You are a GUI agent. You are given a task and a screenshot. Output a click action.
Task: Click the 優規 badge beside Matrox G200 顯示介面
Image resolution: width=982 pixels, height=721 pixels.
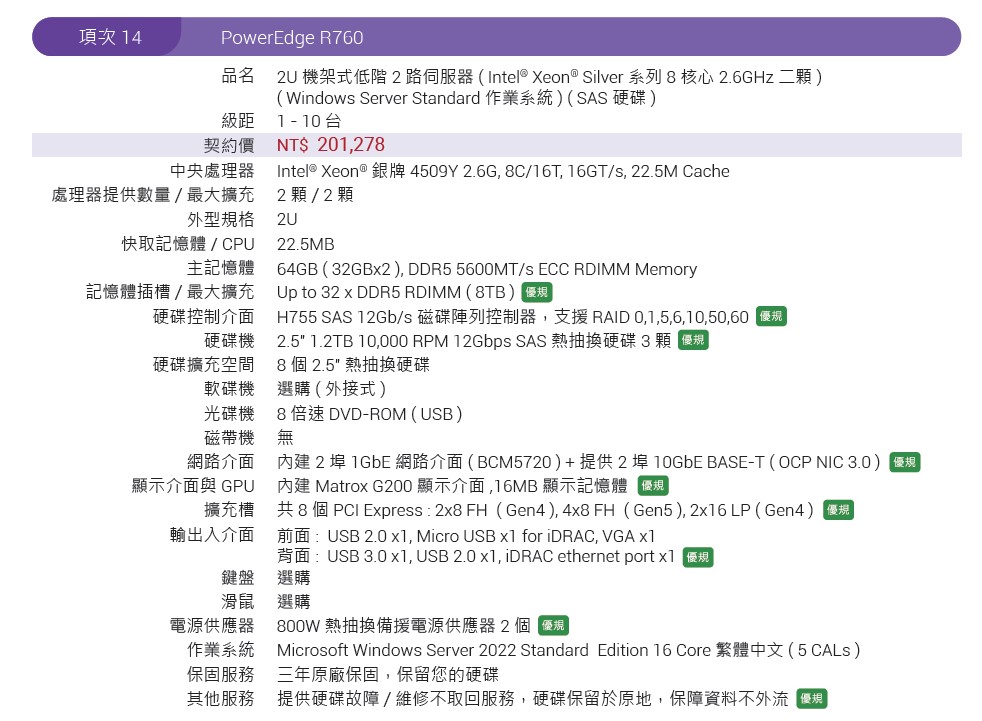[x=653, y=485]
